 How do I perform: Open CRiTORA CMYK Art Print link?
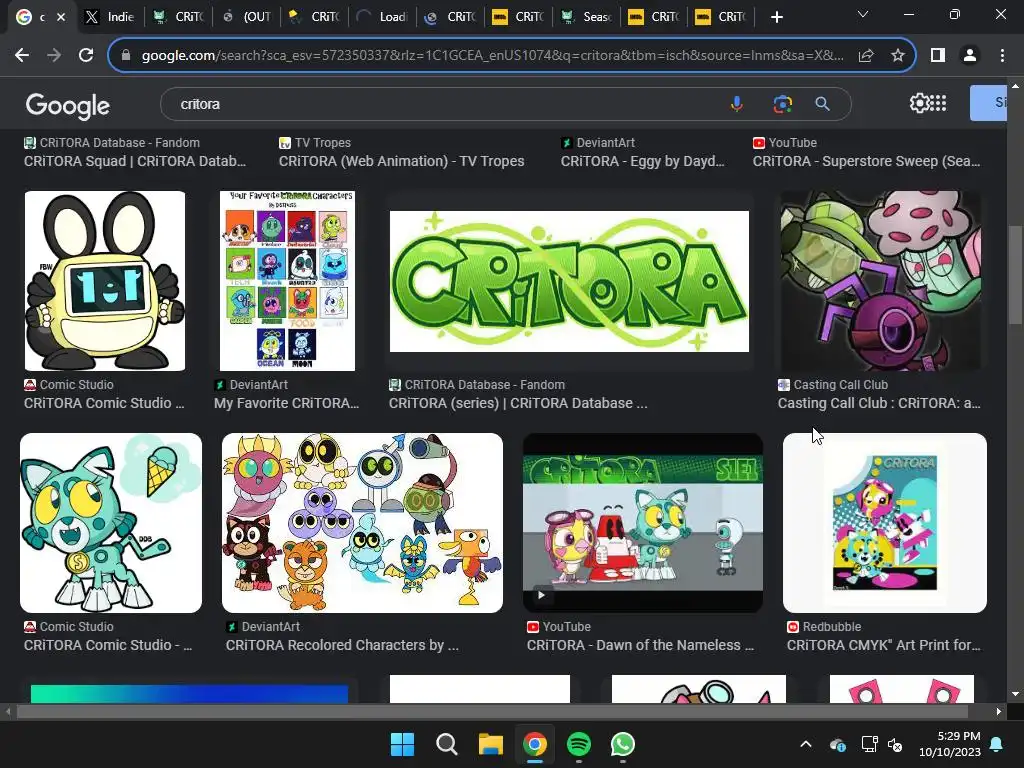point(884,645)
